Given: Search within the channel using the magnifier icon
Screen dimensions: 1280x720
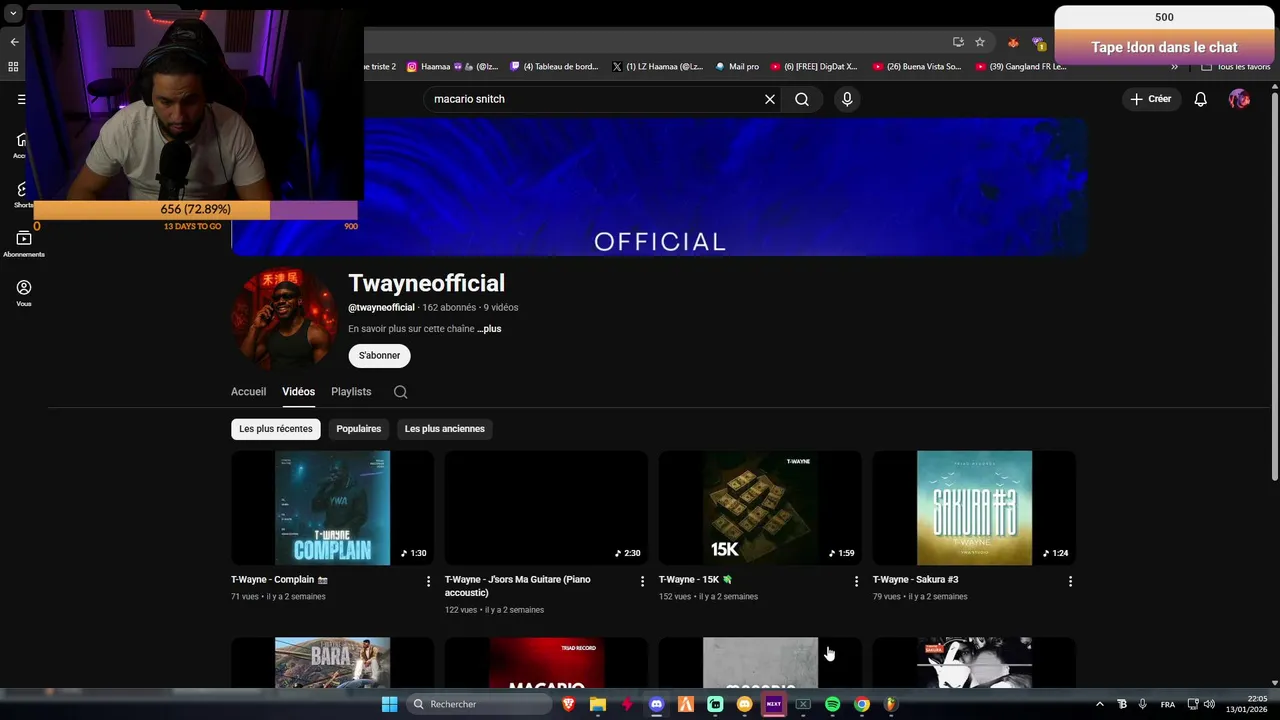Looking at the screenshot, I should pyautogui.click(x=400, y=392).
